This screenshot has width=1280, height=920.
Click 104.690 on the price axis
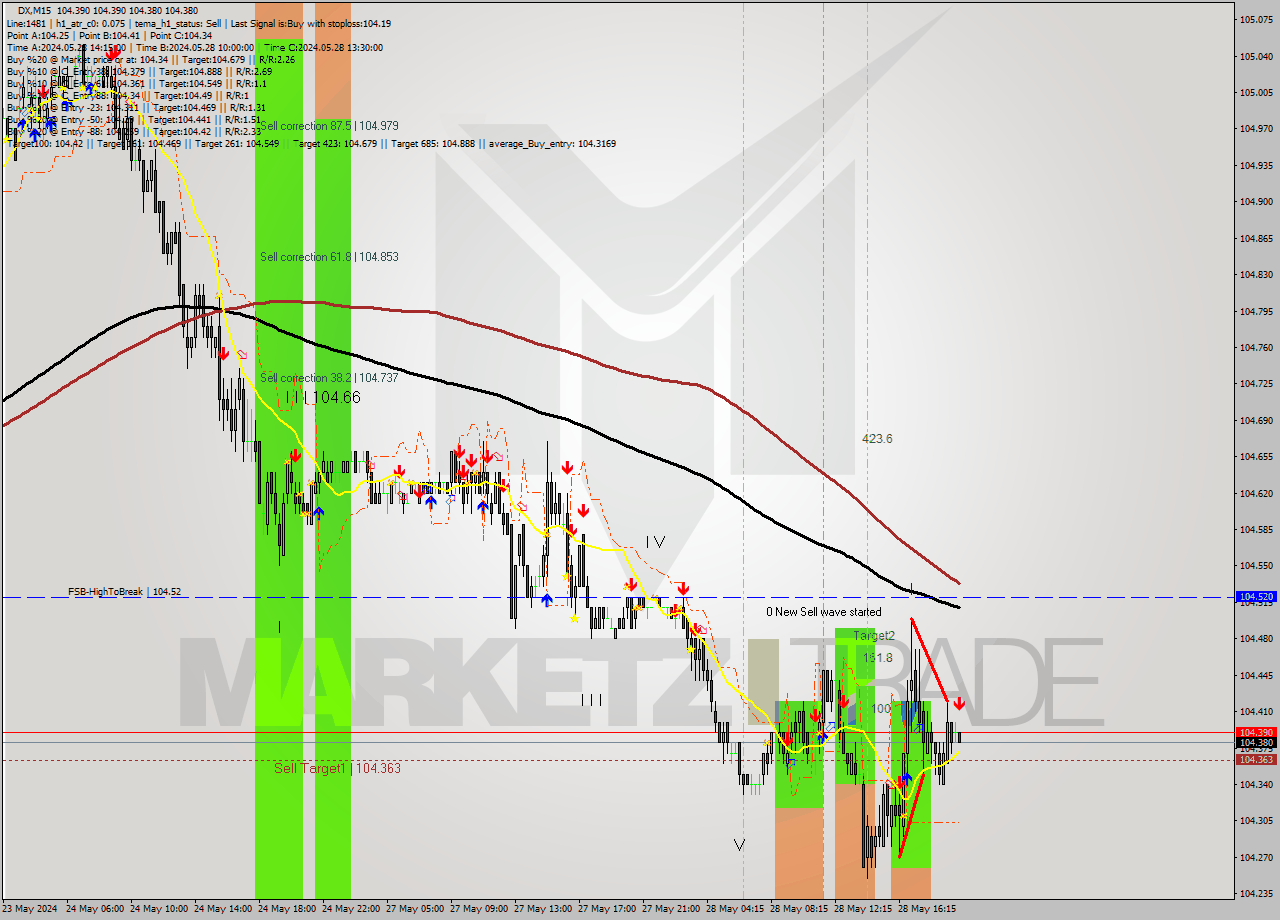[x=1256, y=420]
